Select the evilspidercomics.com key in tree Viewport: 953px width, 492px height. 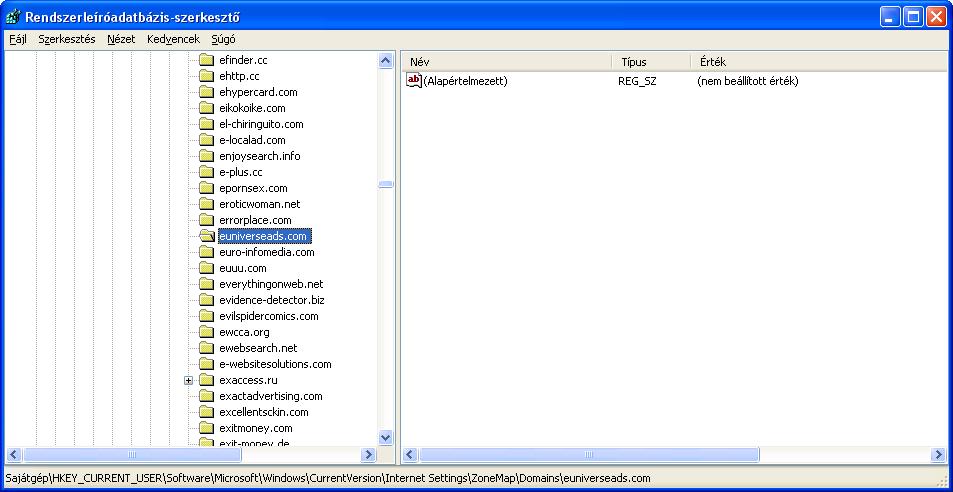268,316
